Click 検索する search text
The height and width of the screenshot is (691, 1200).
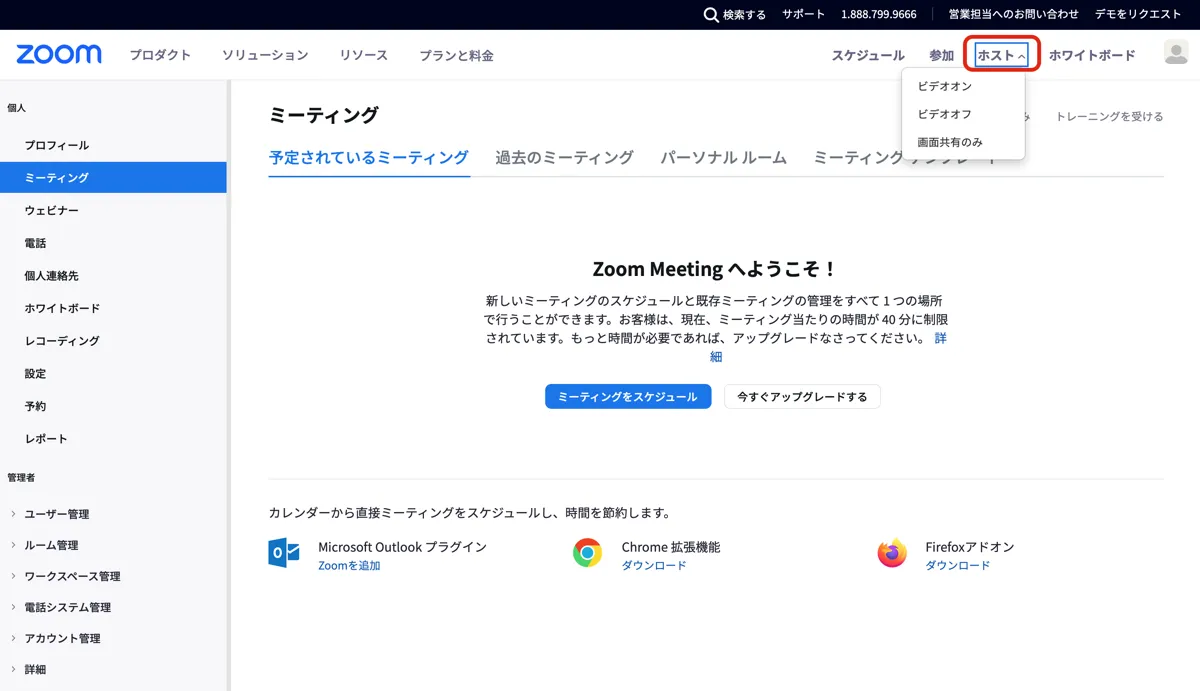click(x=744, y=15)
